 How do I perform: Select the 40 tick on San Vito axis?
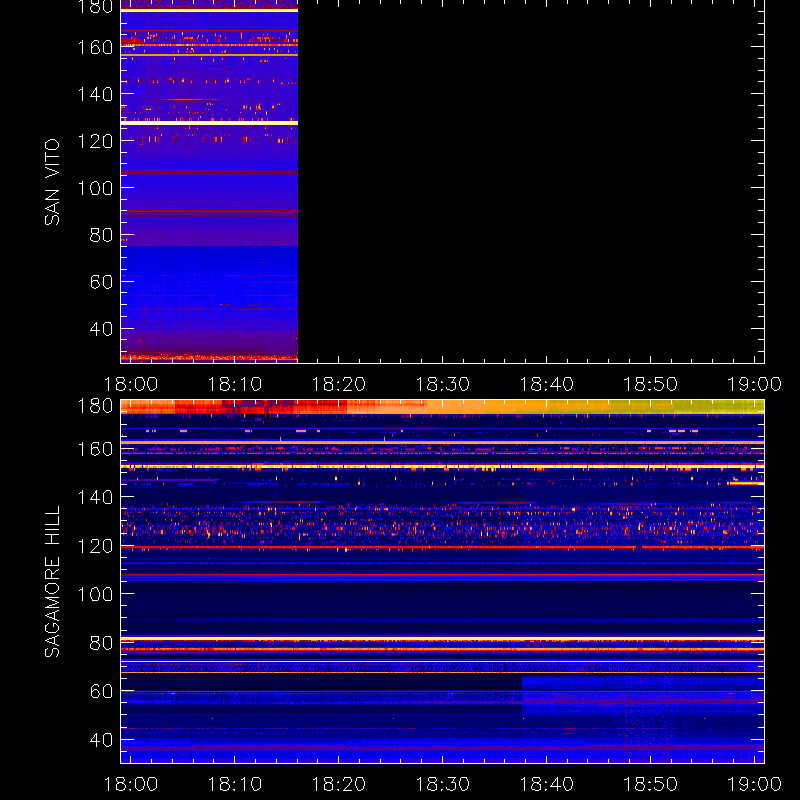(101, 329)
